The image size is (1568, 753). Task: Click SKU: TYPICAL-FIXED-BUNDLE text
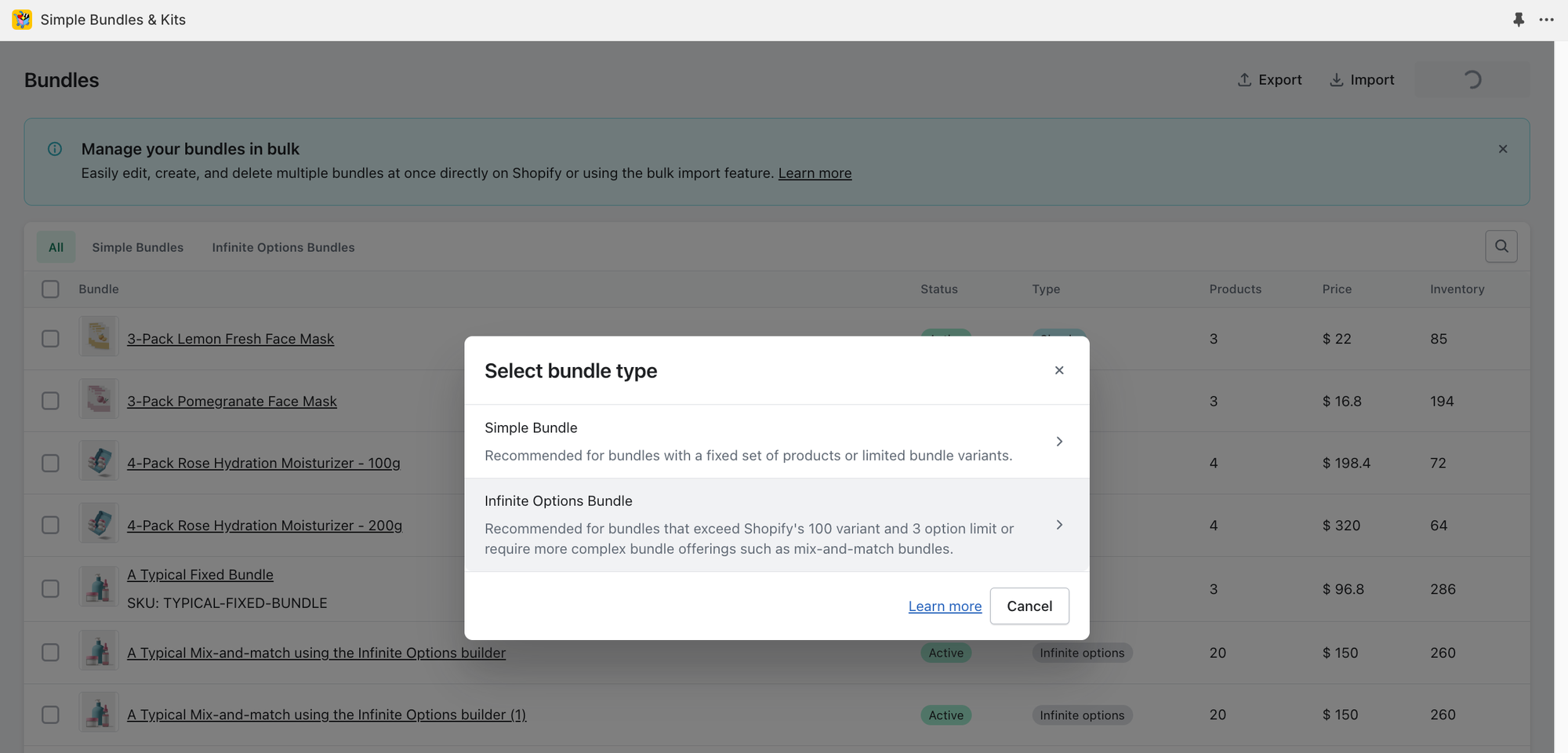(227, 603)
